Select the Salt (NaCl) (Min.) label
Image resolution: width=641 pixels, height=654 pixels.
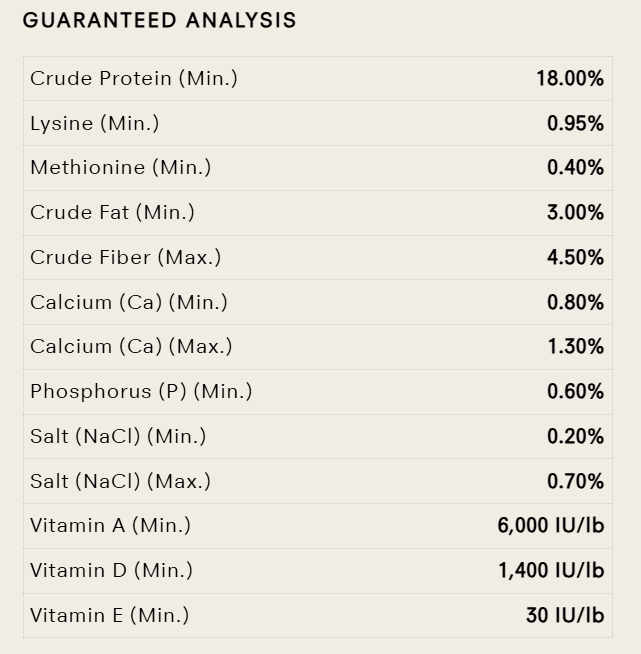[x=118, y=436]
